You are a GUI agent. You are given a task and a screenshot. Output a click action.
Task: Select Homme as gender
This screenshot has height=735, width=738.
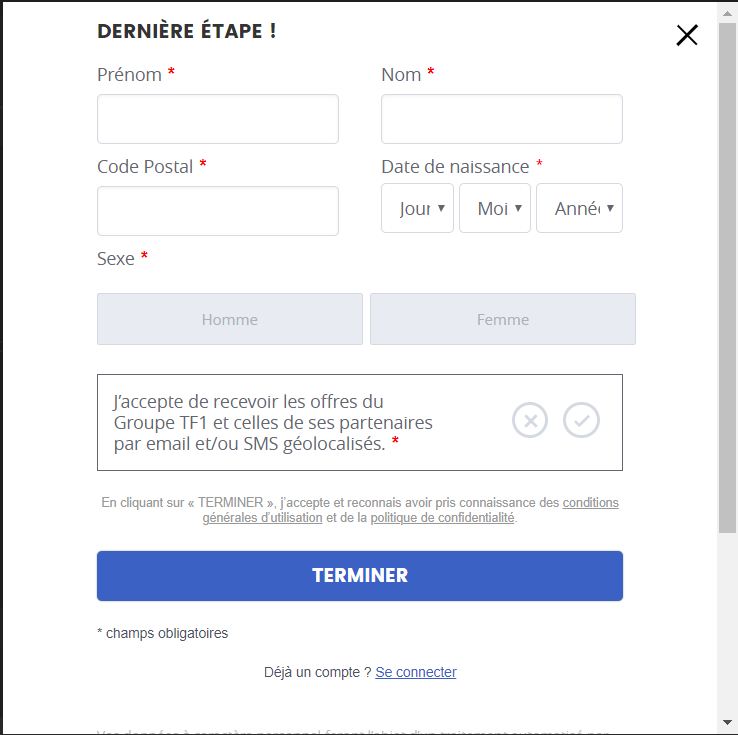pos(230,319)
